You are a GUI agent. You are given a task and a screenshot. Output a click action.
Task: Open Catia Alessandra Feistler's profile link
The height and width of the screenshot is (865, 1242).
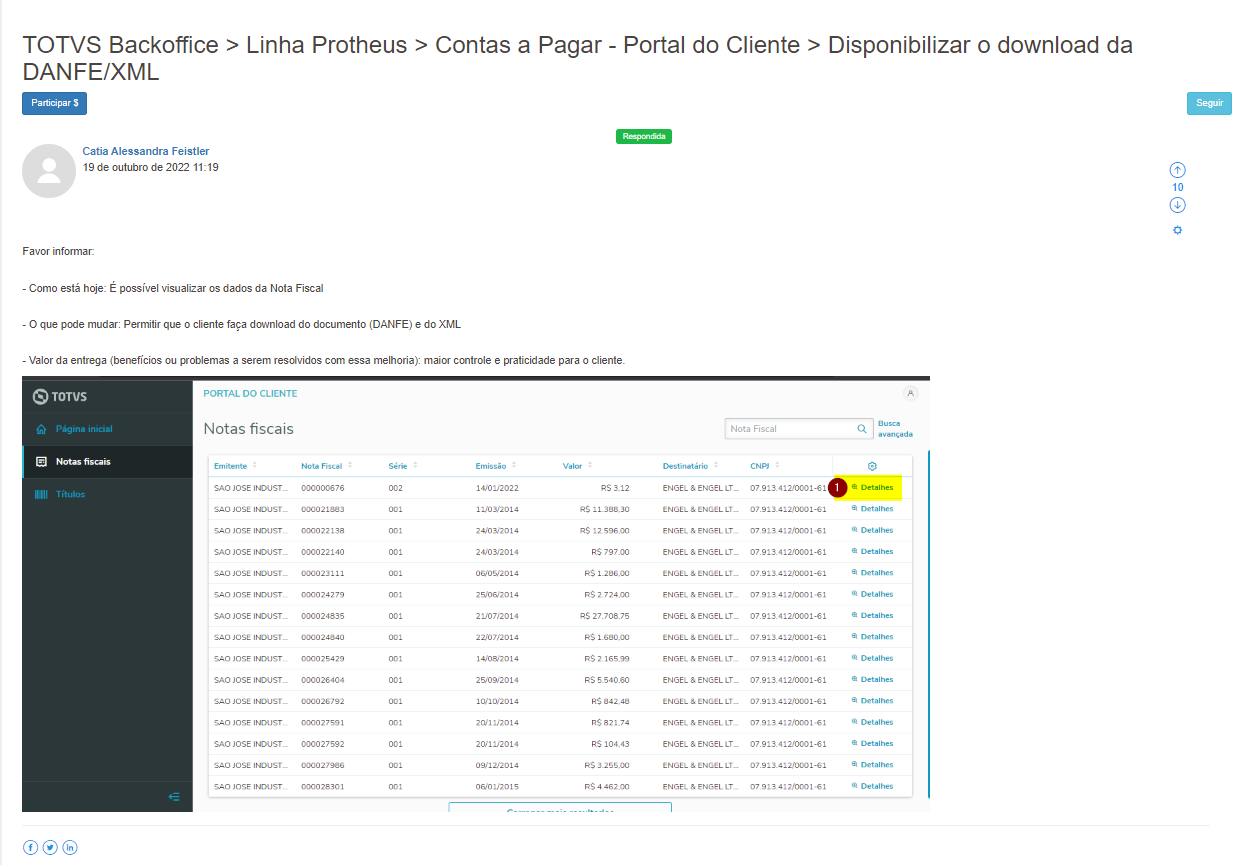coord(146,151)
